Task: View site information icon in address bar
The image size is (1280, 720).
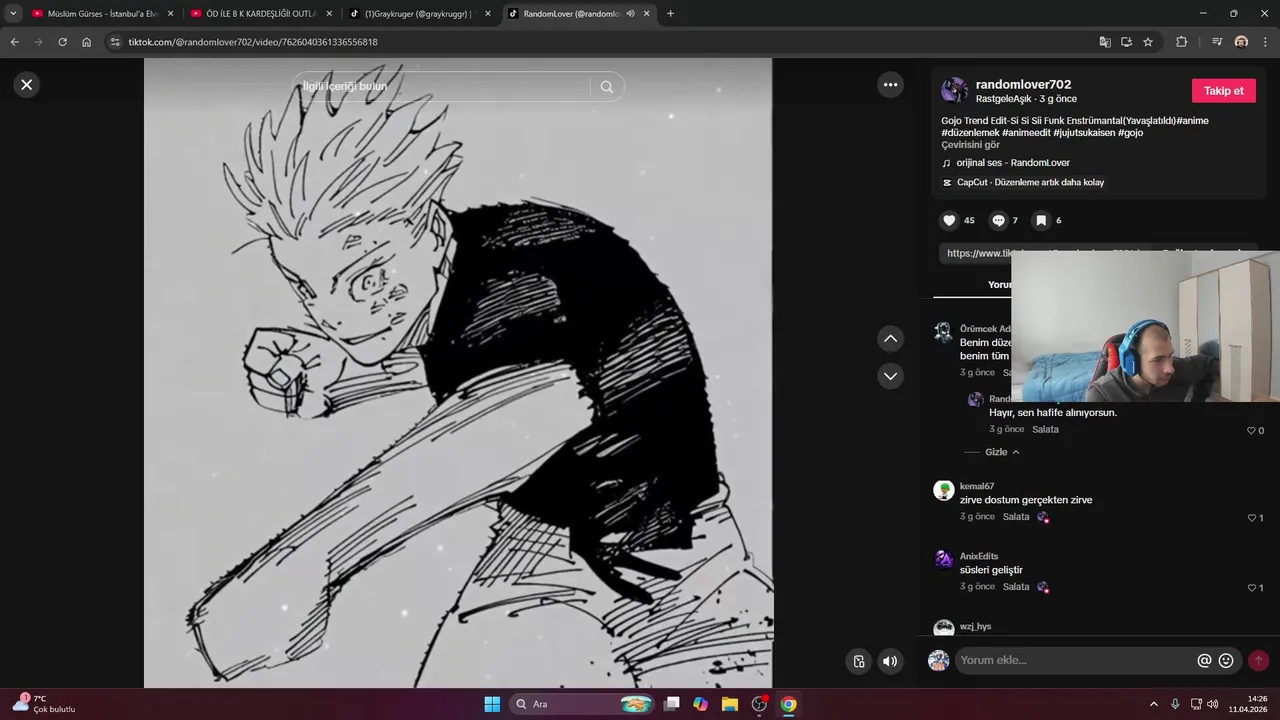Action: 115,42
